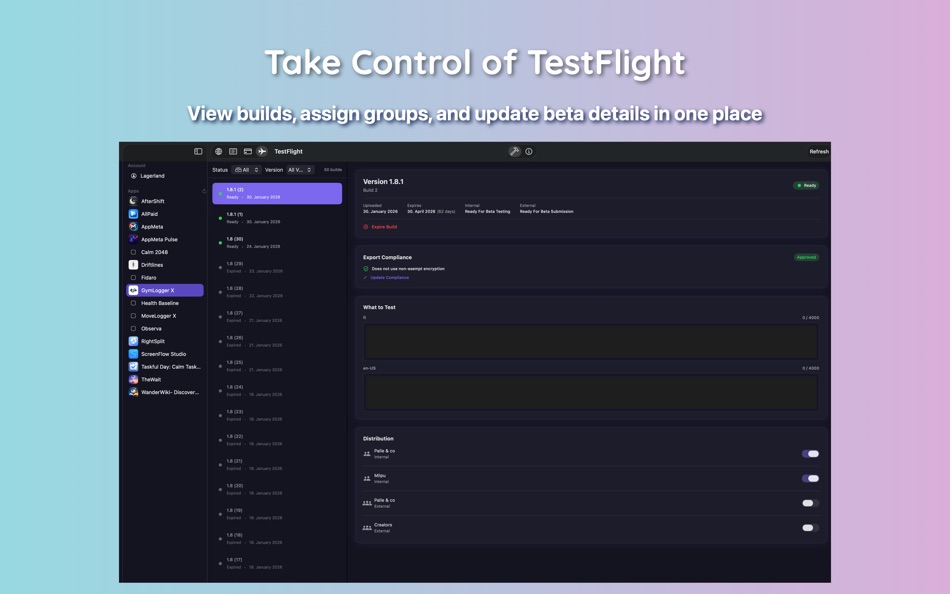Open the Driftlines app
The height and width of the screenshot is (594, 950).
[x=165, y=265]
